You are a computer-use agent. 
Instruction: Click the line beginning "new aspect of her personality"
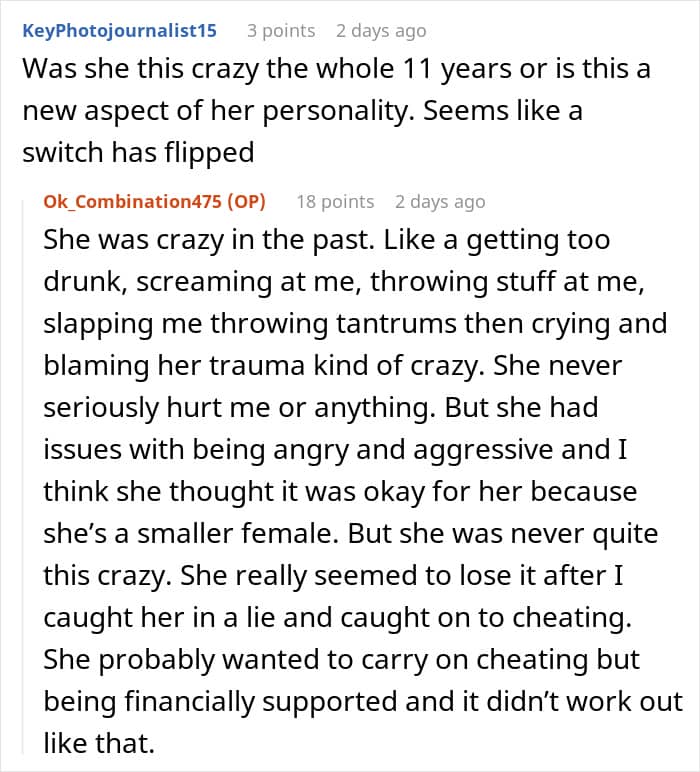click(x=303, y=111)
